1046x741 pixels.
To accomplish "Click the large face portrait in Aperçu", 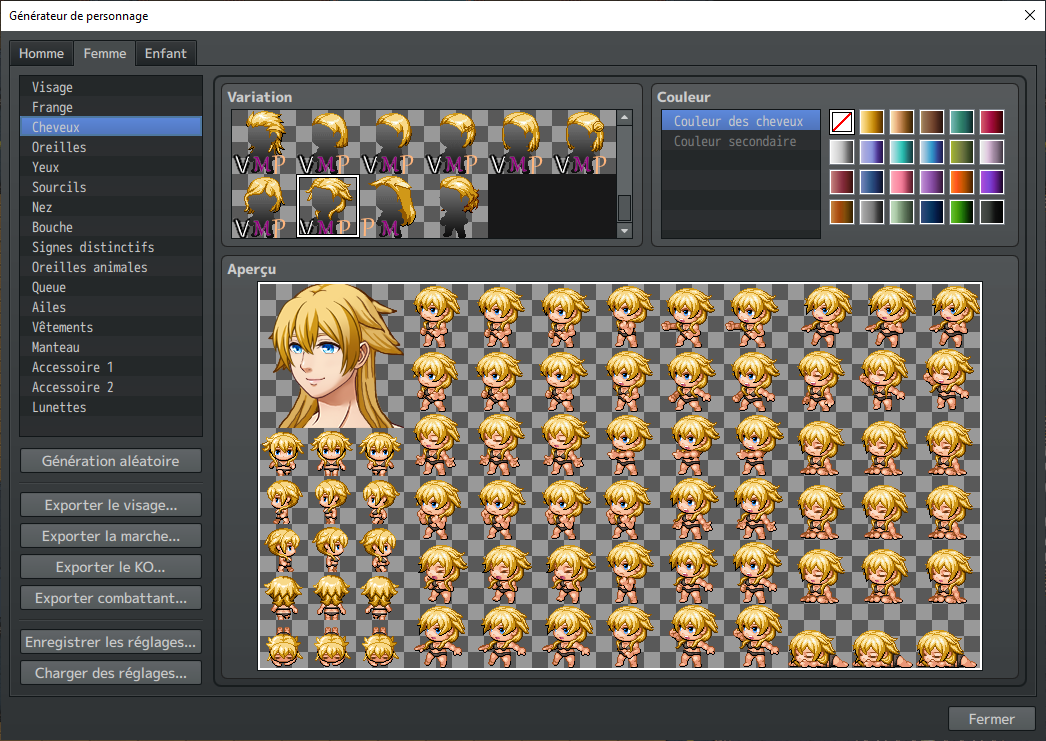I will [332, 355].
